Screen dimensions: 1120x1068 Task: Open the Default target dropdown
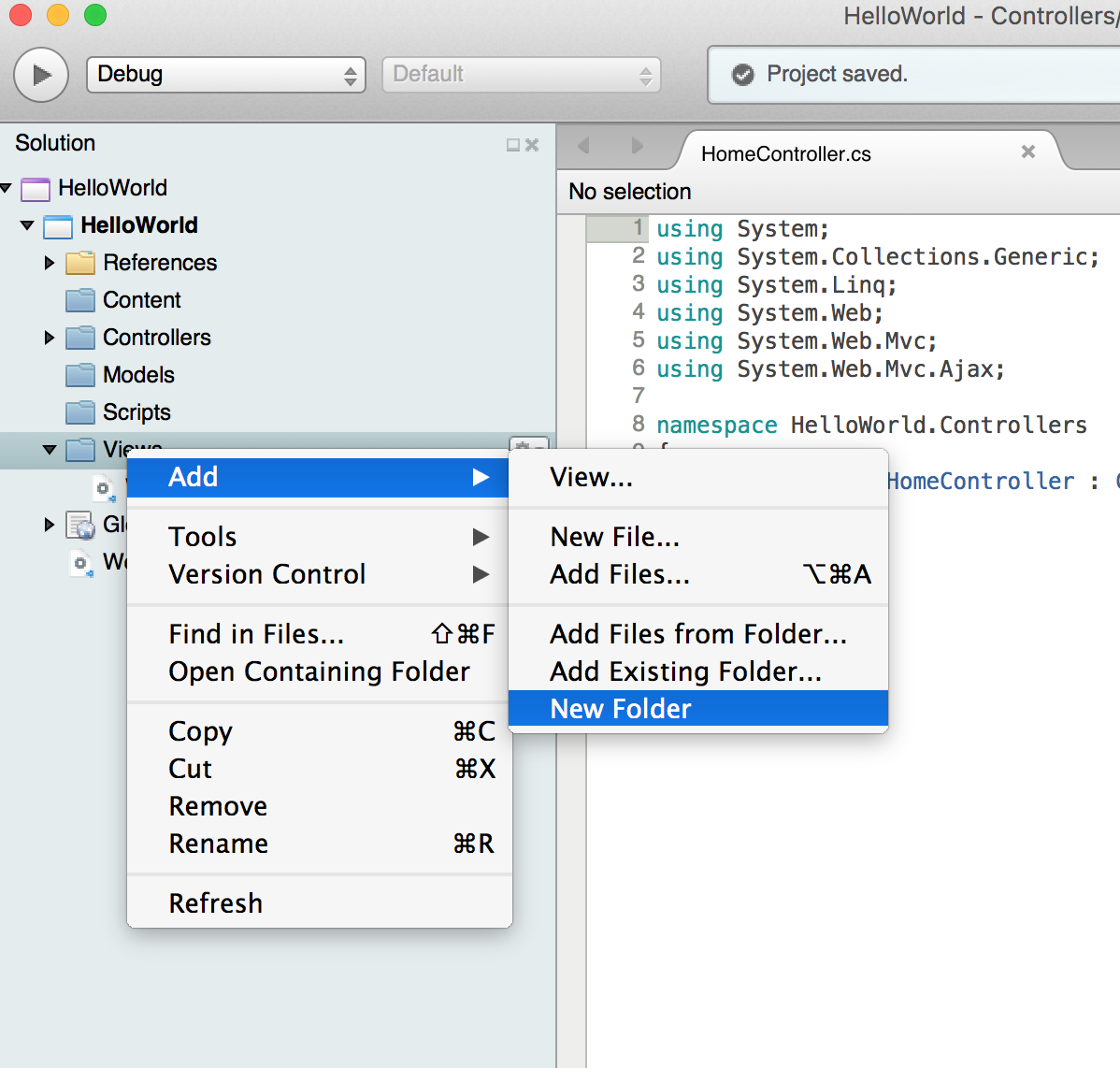point(522,74)
